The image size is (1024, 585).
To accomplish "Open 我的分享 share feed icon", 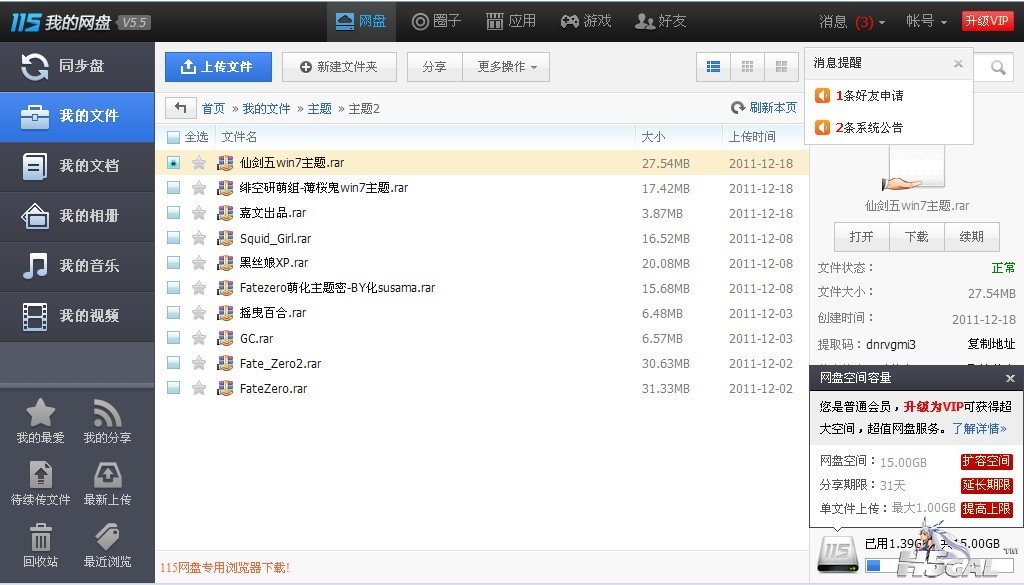I will [x=107, y=421].
